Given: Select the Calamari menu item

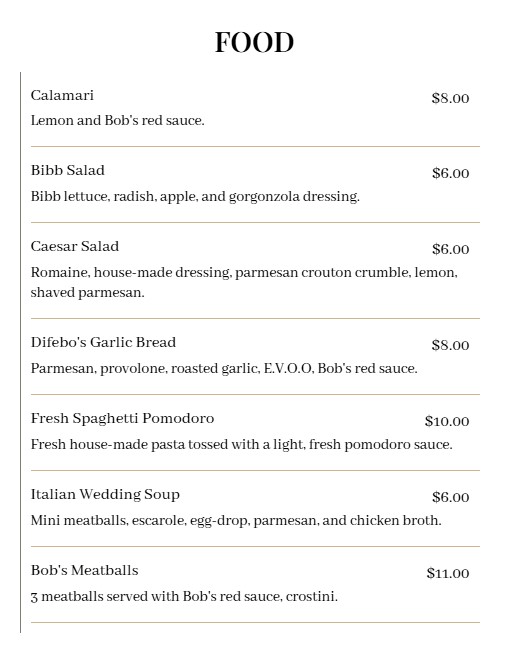Looking at the screenshot, I should click(x=62, y=95).
